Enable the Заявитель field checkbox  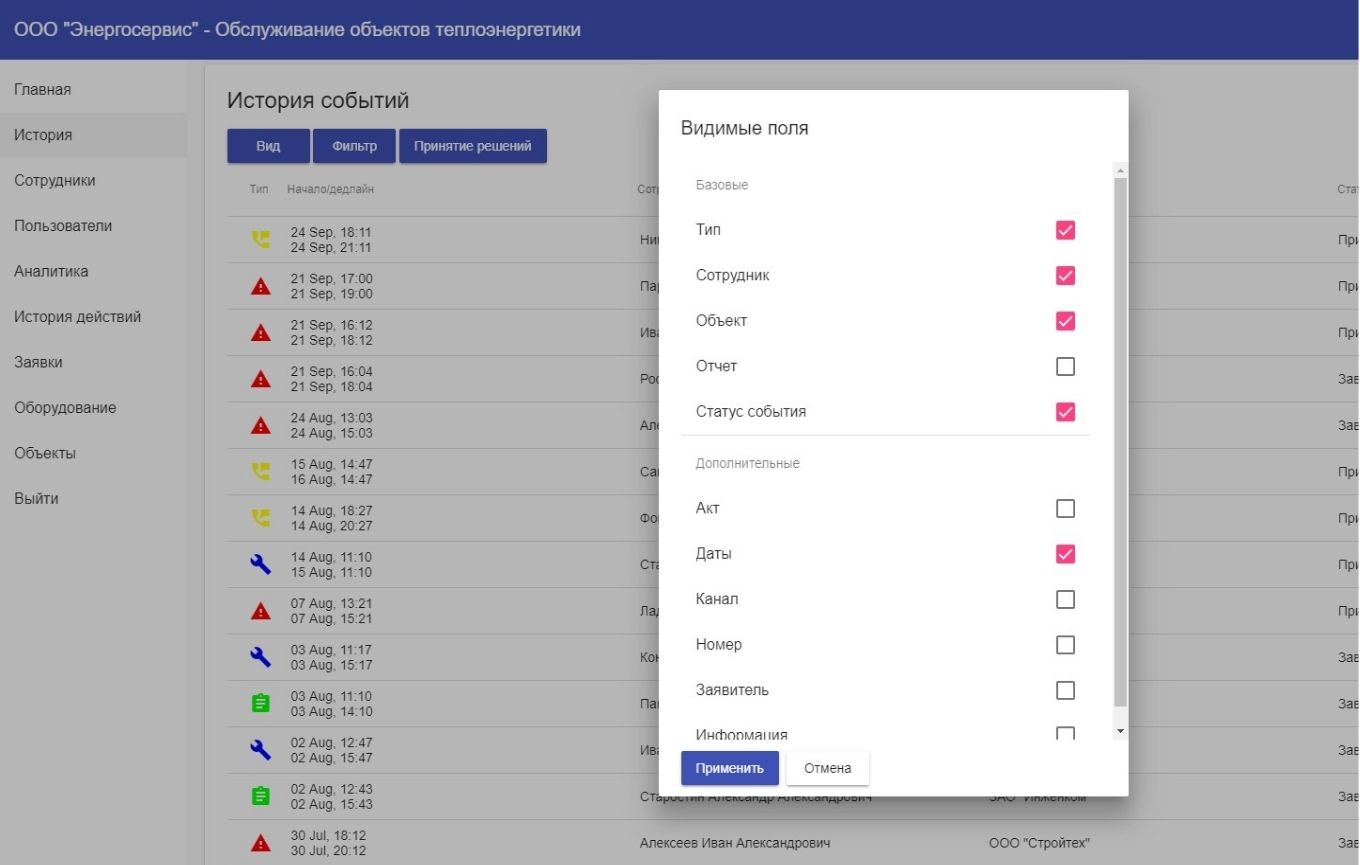pos(1065,690)
